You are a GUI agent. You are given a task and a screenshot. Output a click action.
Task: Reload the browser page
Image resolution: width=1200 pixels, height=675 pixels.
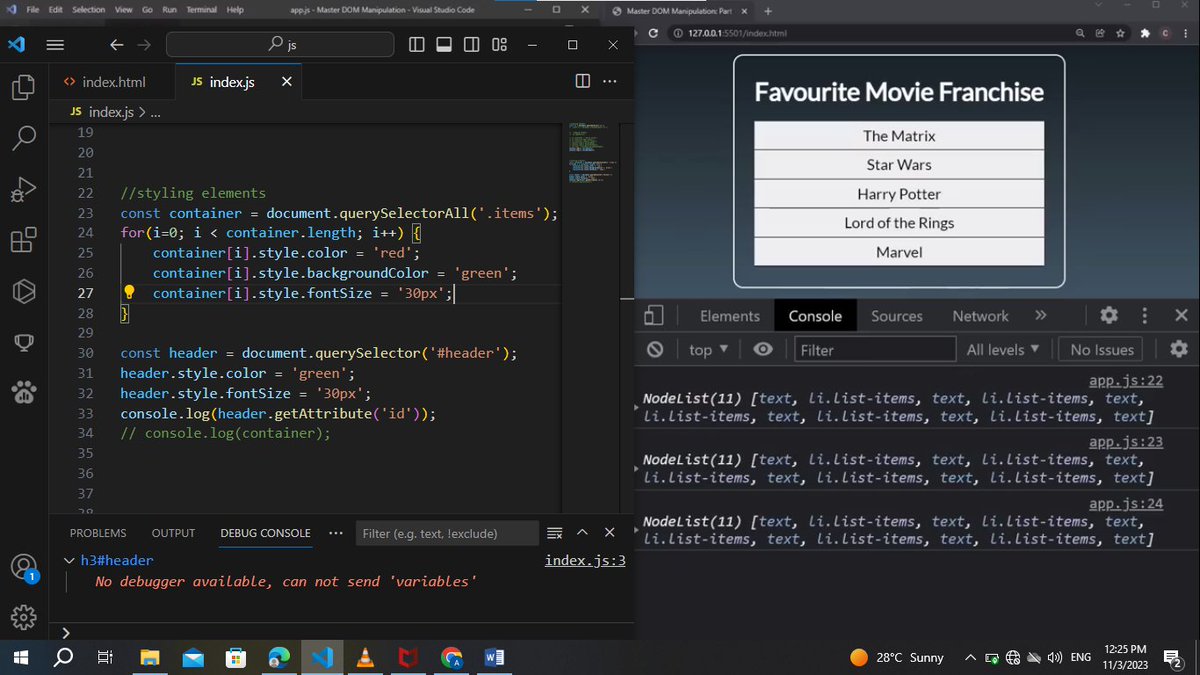tap(653, 33)
